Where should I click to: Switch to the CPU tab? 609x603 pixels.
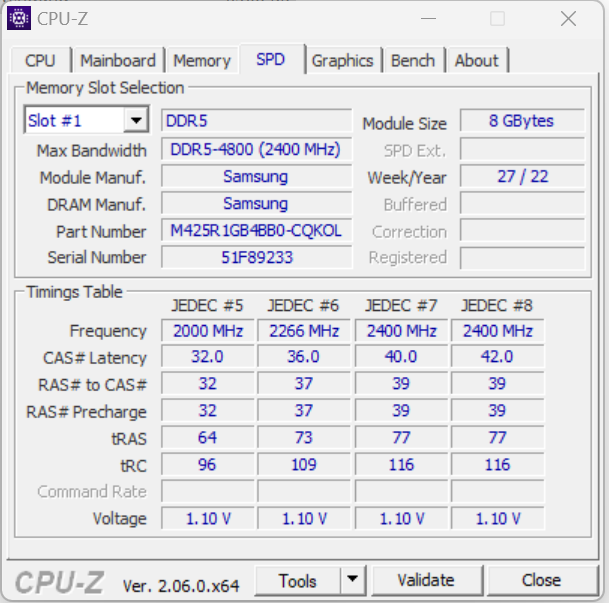click(x=40, y=60)
